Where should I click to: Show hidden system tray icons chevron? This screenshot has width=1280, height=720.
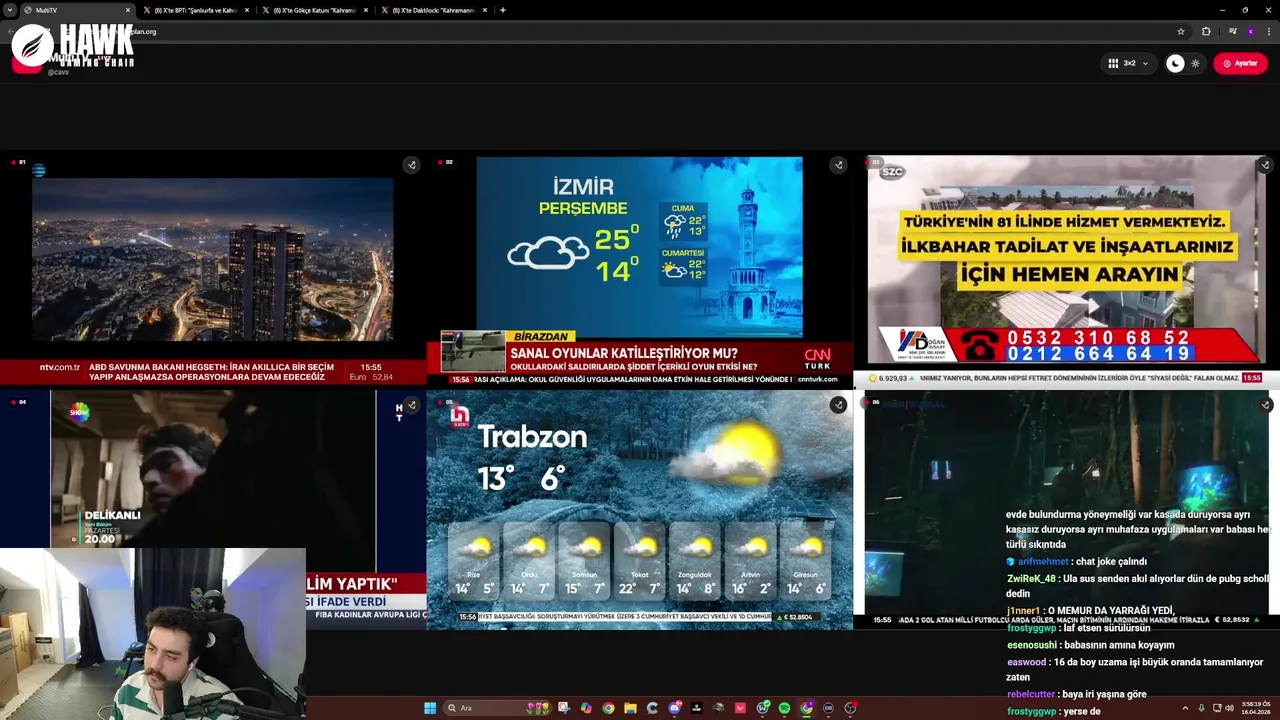[1186, 708]
